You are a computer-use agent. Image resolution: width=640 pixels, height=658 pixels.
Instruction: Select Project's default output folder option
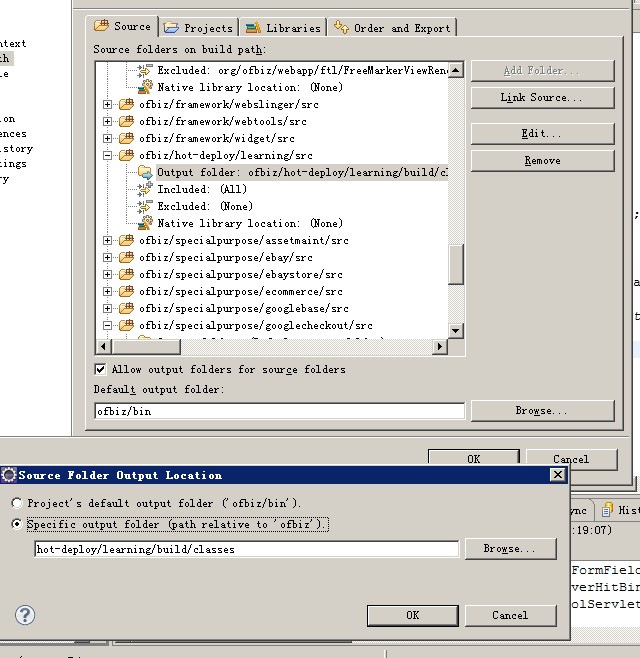(x=17, y=503)
